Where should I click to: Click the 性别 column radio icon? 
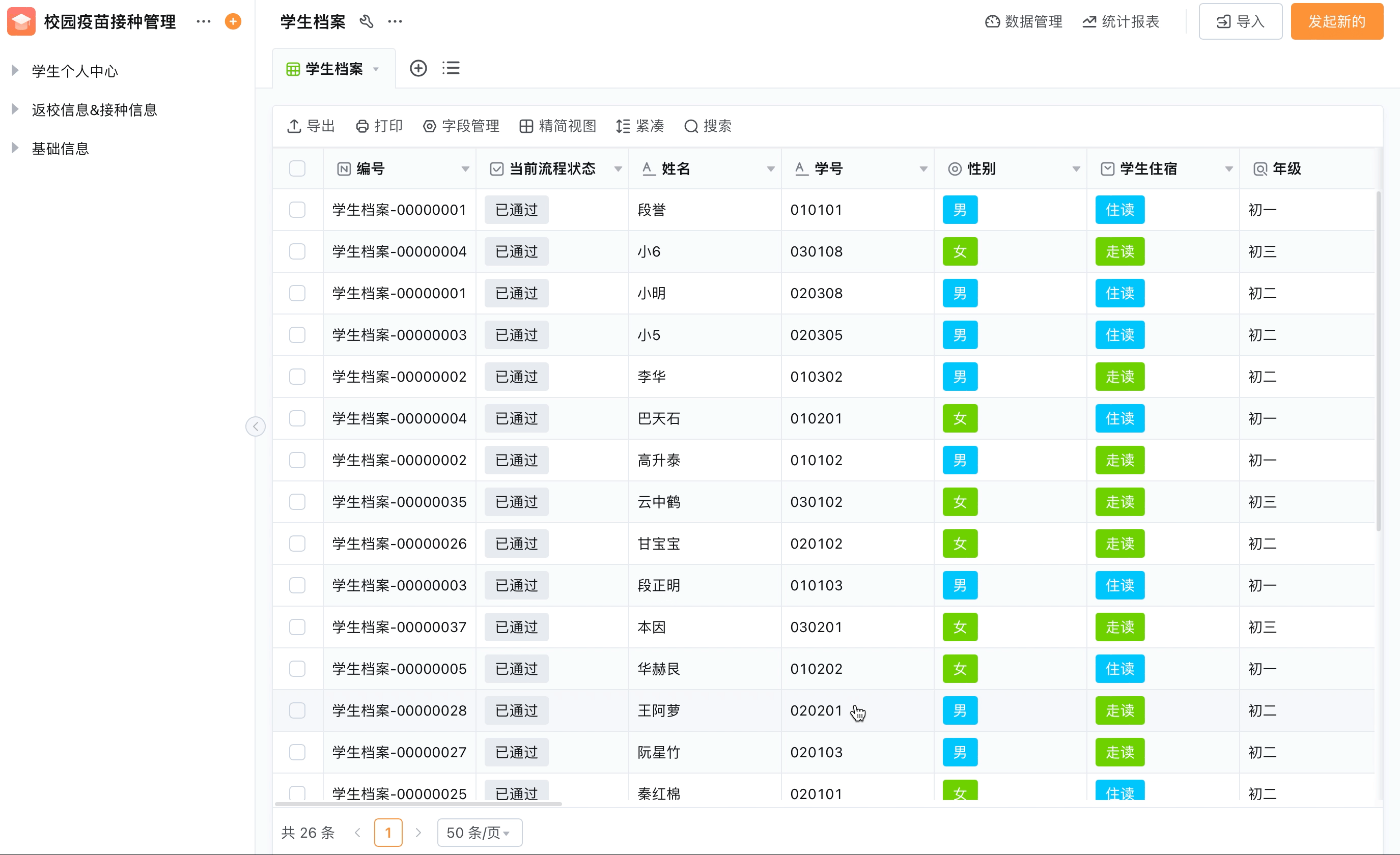[x=955, y=169]
